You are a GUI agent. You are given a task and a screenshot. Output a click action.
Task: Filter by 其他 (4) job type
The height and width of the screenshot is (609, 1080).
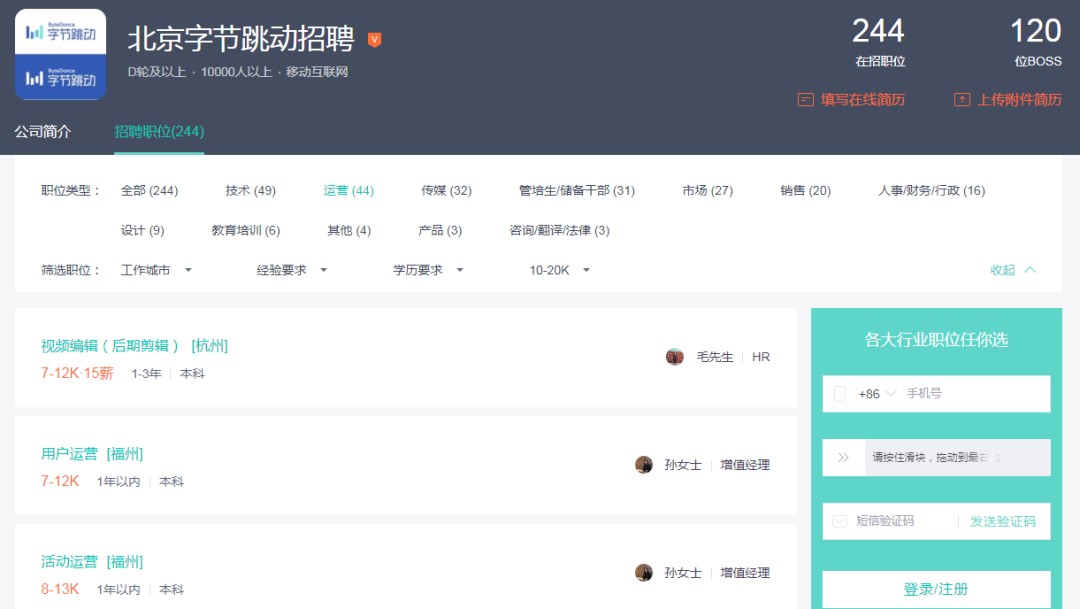pos(349,231)
